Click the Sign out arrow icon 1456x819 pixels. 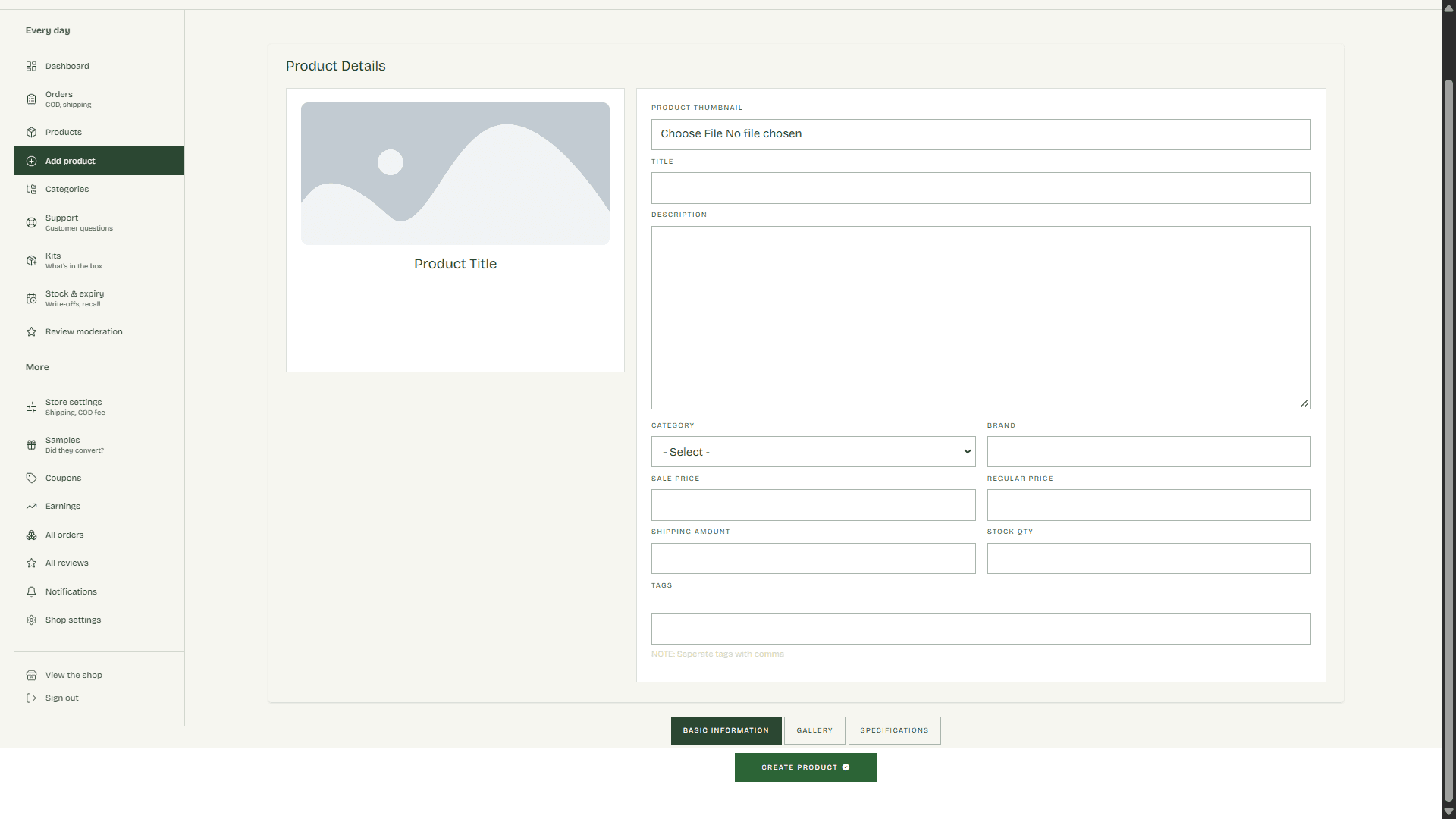tap(31, 698)
